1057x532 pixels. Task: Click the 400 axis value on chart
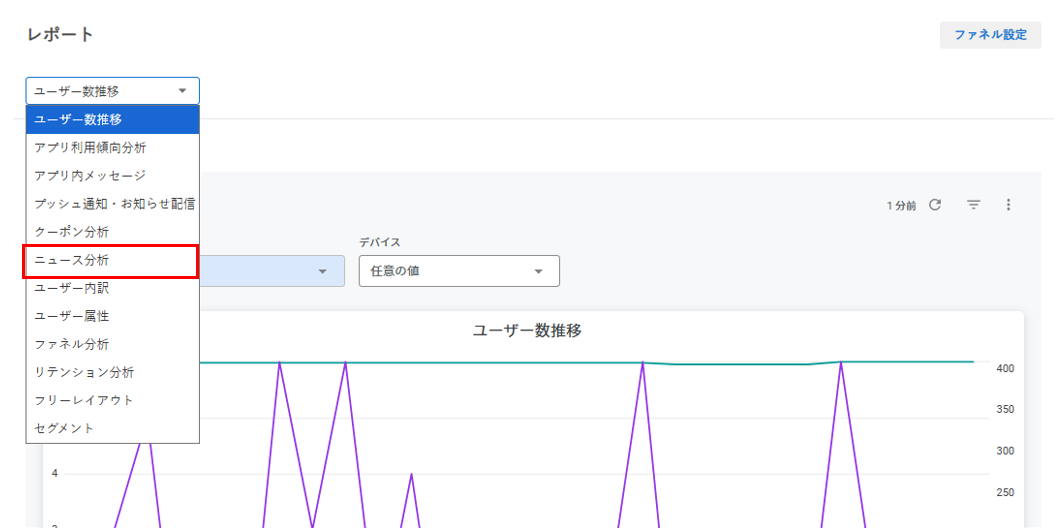[1005, 369]
